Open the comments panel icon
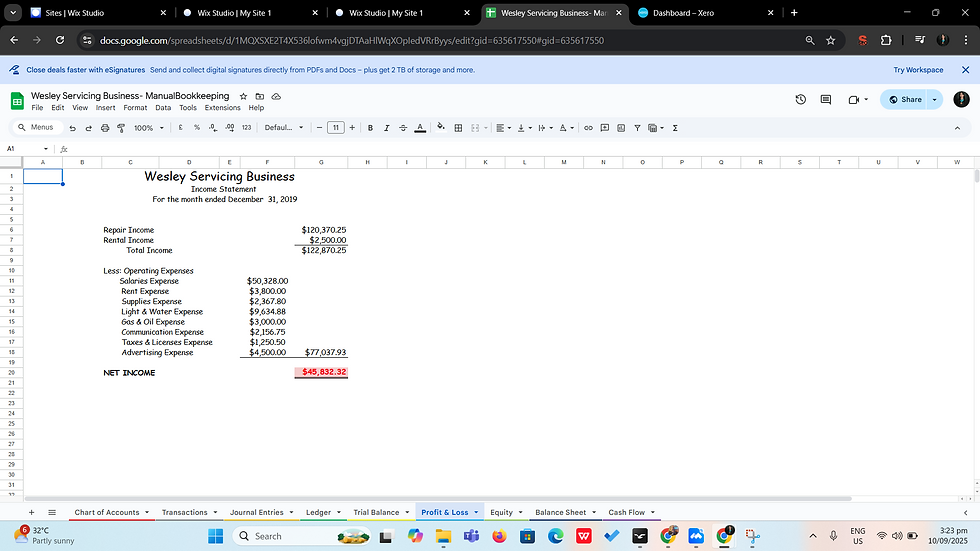 coord(826,99)
